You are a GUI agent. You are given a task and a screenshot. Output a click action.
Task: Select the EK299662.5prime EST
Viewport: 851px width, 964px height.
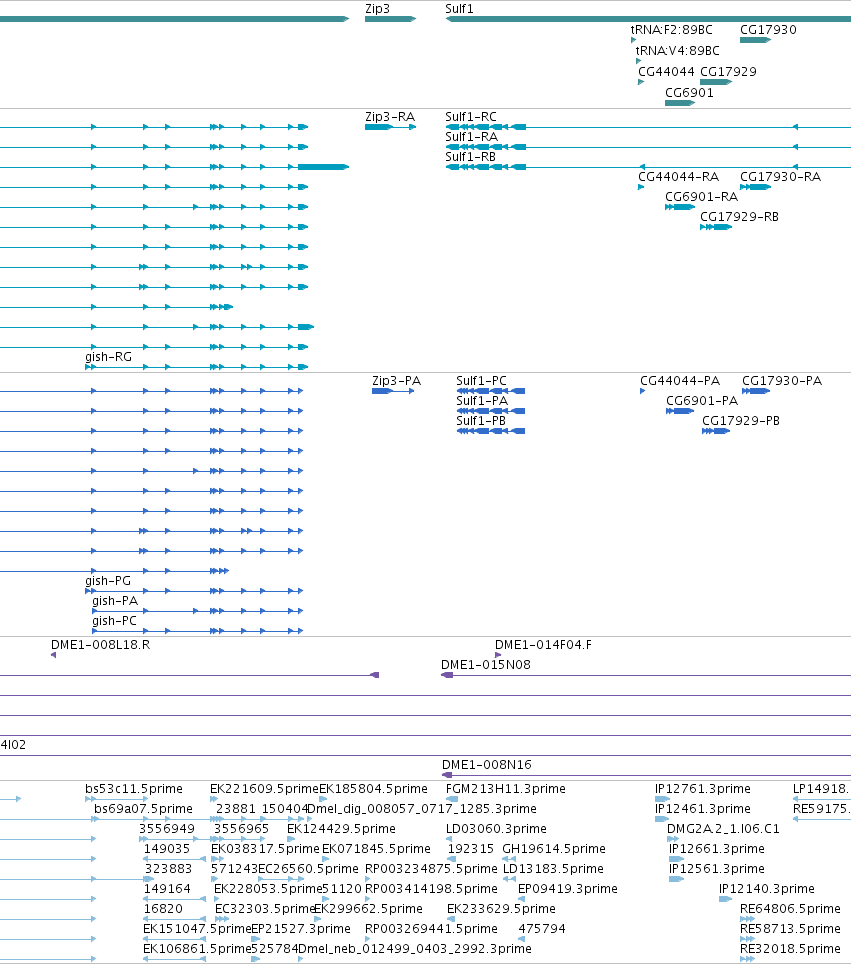point(318,919)
